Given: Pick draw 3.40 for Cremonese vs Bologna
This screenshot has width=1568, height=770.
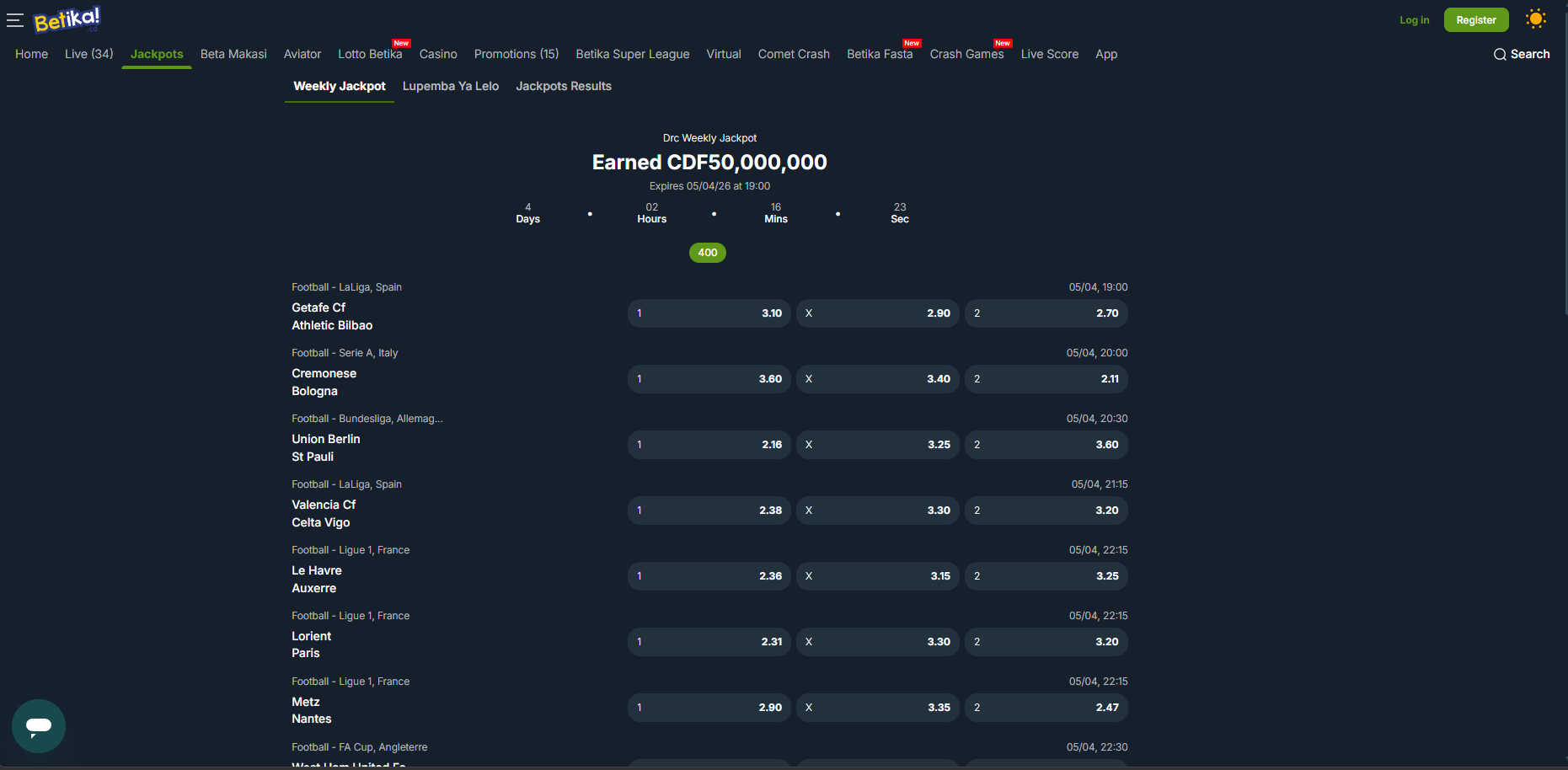Looking at the screenshot, I should (878, 379).
